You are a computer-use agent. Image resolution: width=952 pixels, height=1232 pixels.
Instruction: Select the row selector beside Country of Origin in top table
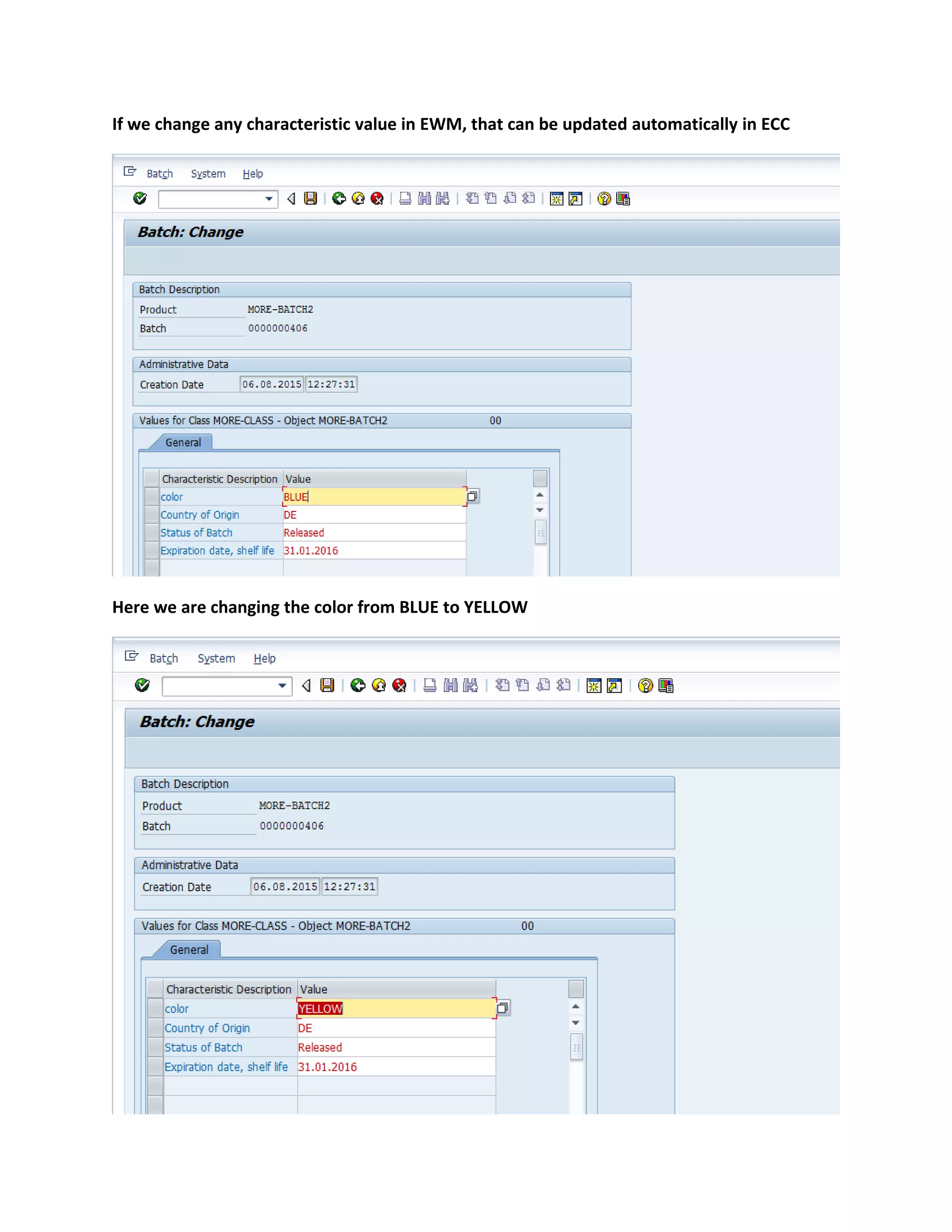tap(152, 515)
